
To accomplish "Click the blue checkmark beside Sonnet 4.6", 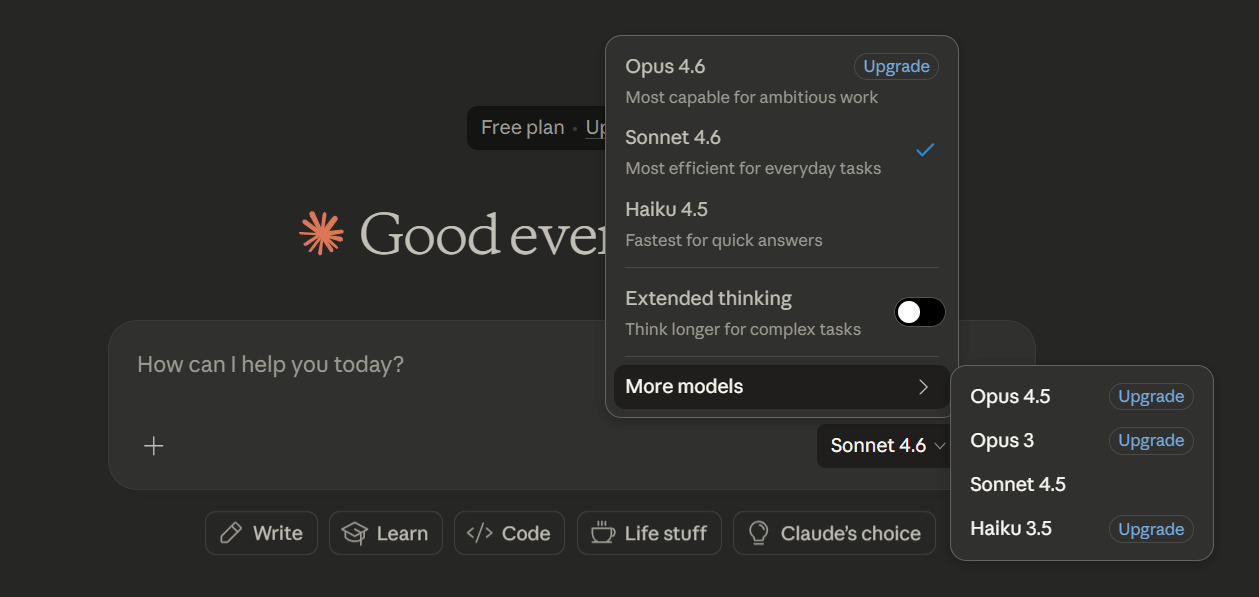I will [x=925, y=150].
